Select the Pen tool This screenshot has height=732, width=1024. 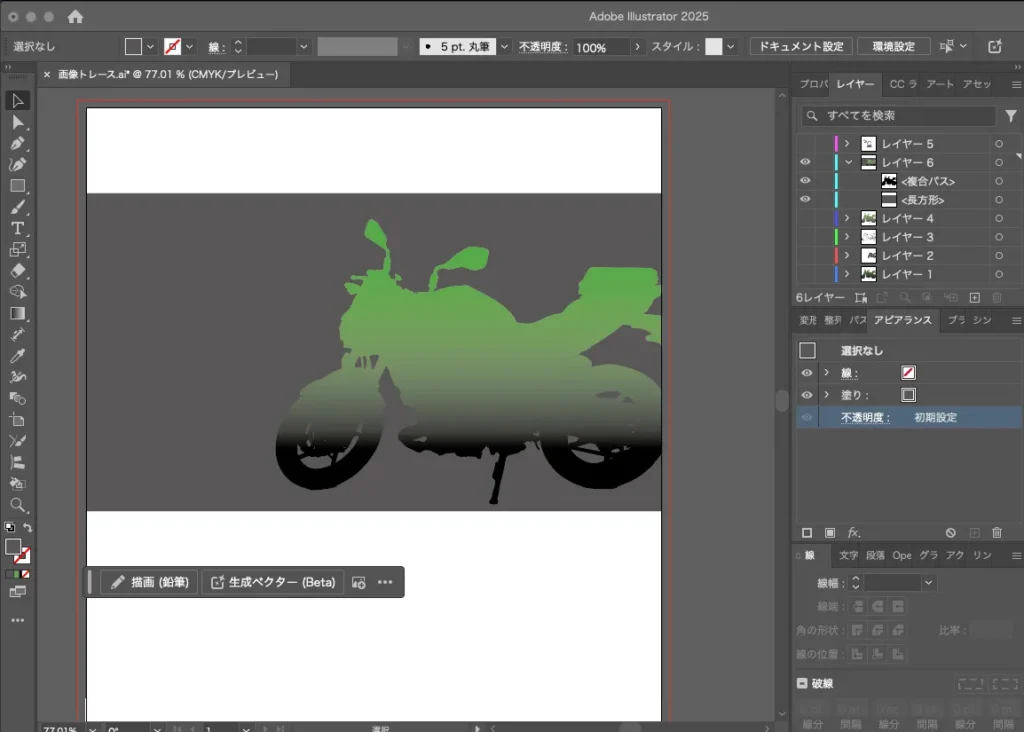click(17, 143)
